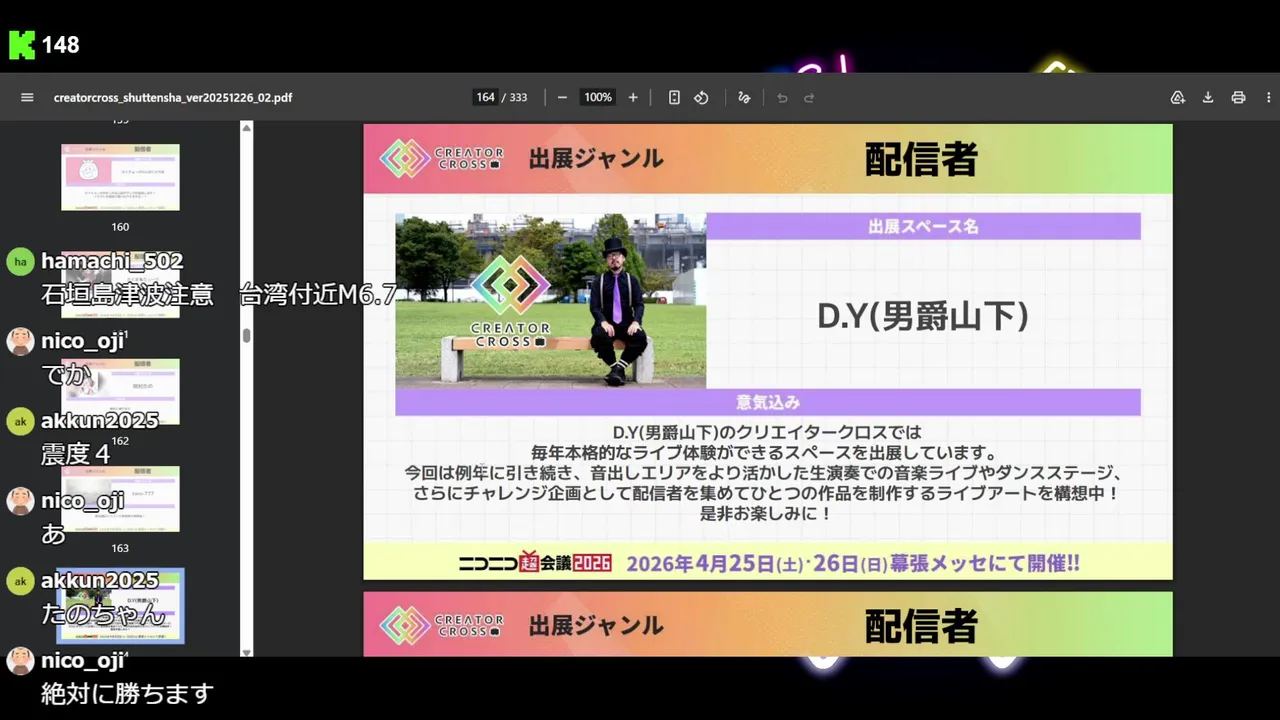This screenshot has width=1280, height=720.
Task: Click chat message たのちゃん
Action: coord(103,613)
